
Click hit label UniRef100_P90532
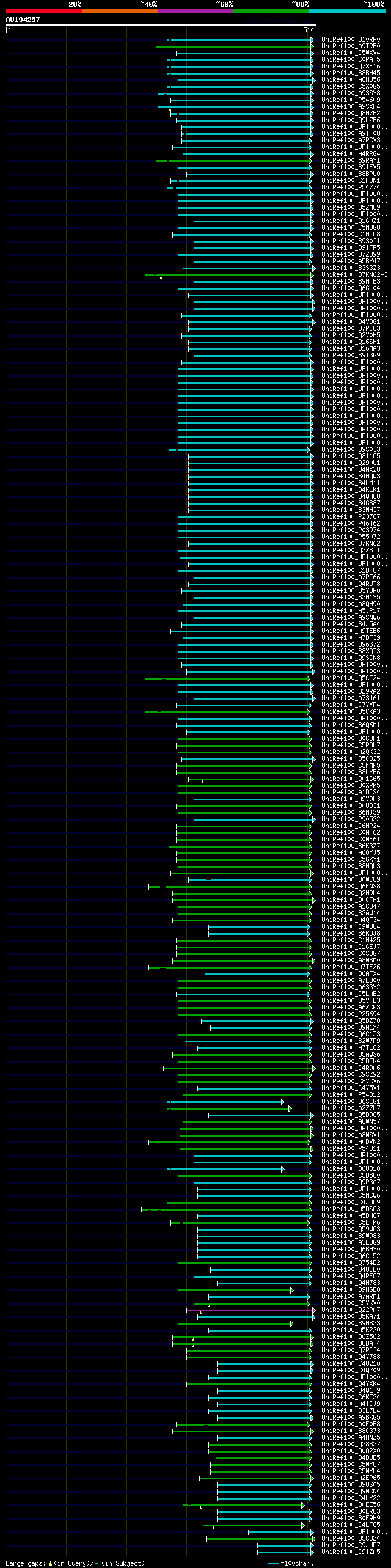coord(351,819)
